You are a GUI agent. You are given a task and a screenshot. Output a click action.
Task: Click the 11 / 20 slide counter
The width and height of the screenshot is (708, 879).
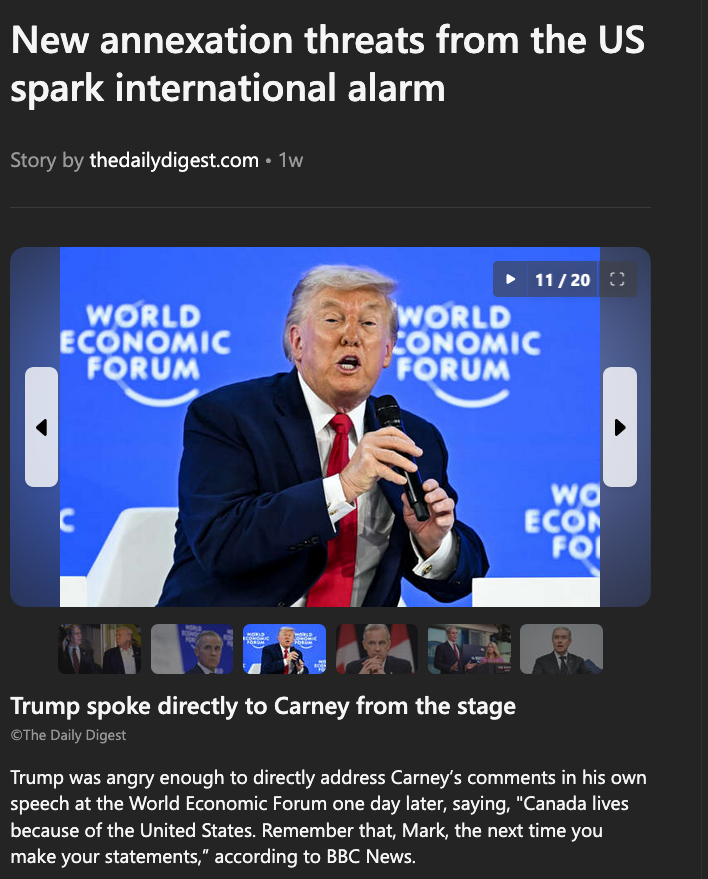pyautogui.click(x=562, y=280)
